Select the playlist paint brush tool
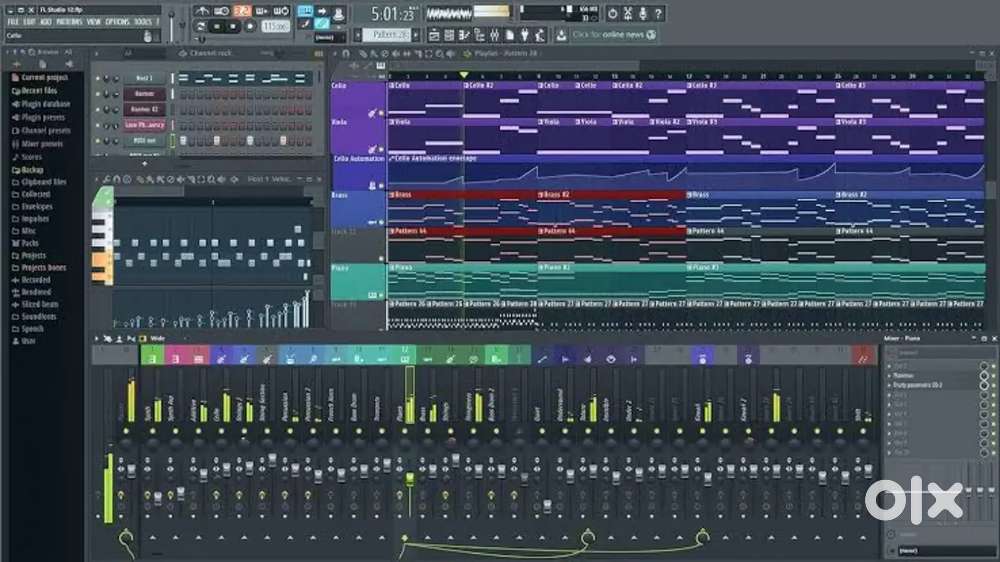The image size is (1000, 562). click(374, 54)
